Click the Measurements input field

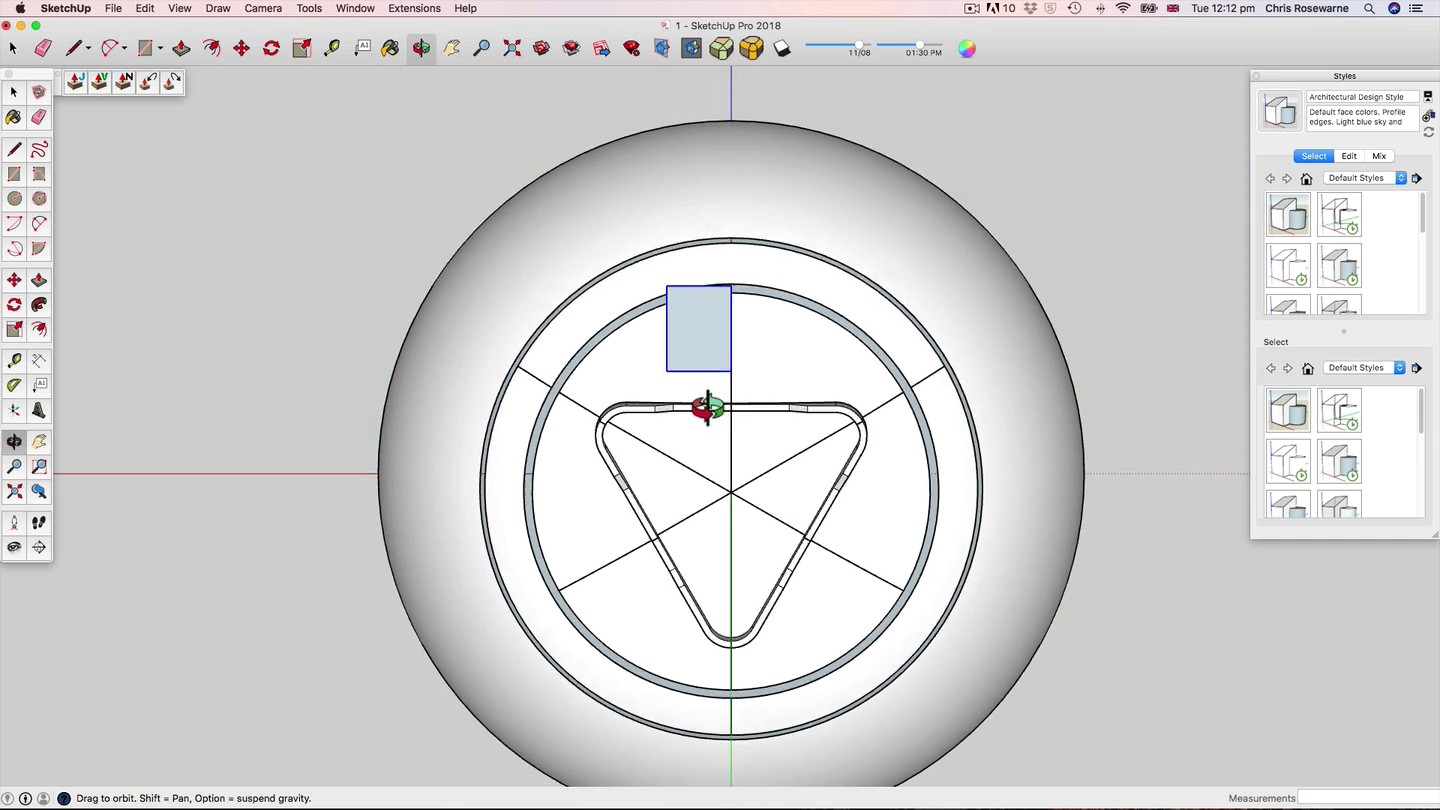tap(1367, 798)
